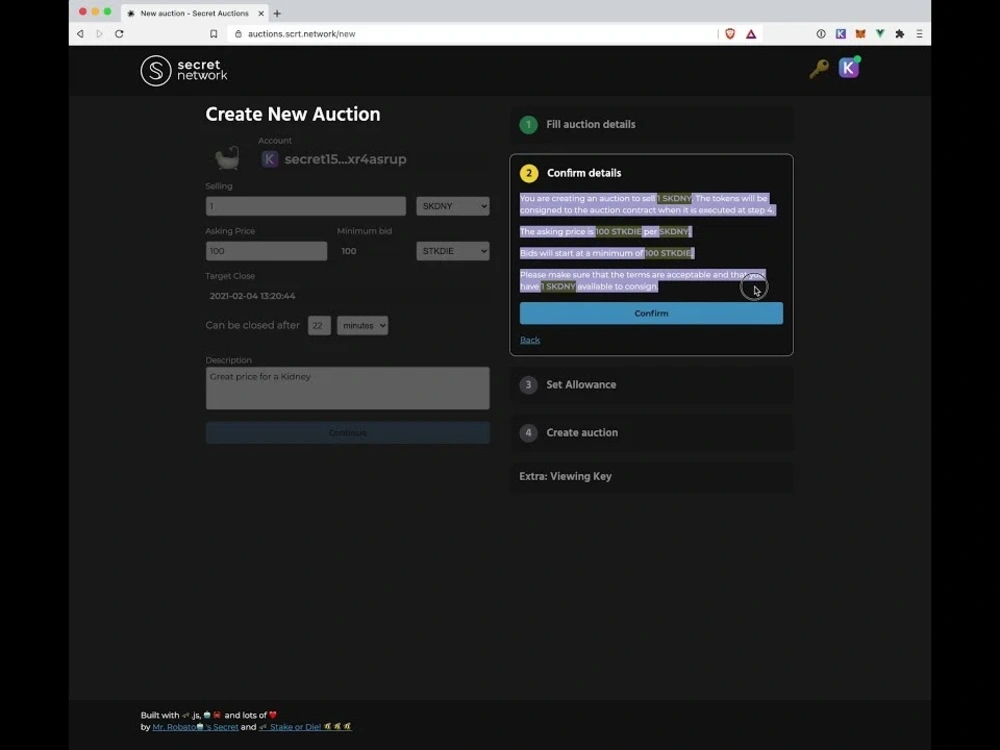
Task: Reload the auctions page
Action: tap(119, 34)
